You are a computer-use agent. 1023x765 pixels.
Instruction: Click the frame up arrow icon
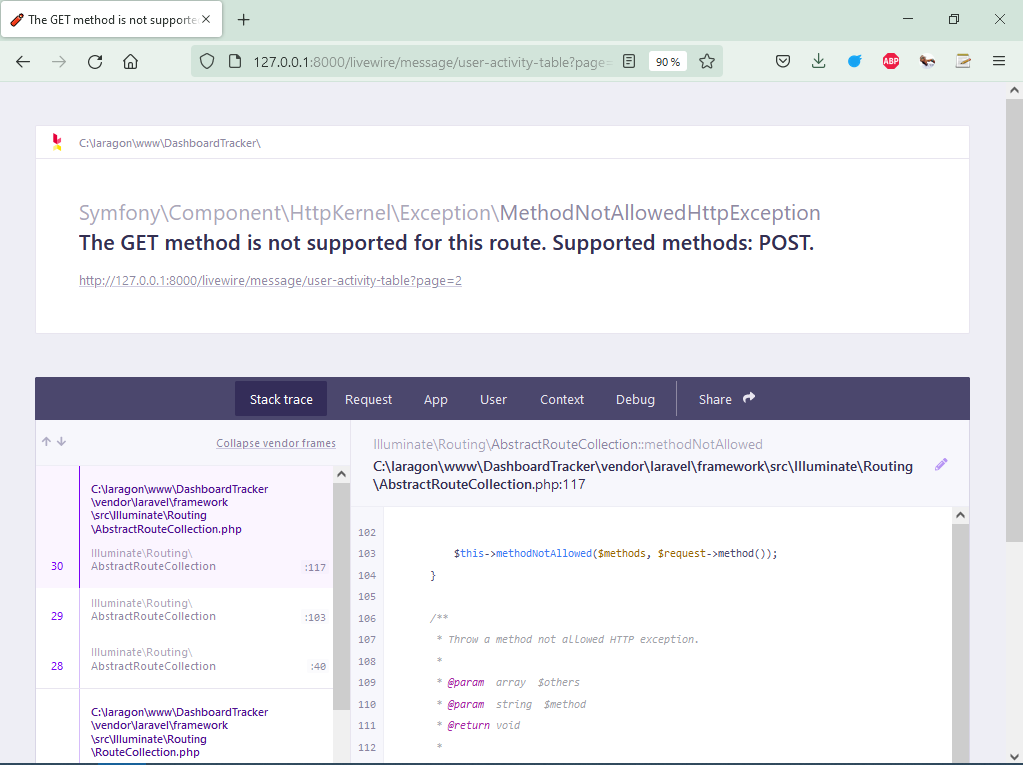pyautogui.click(x=46, y=442)
